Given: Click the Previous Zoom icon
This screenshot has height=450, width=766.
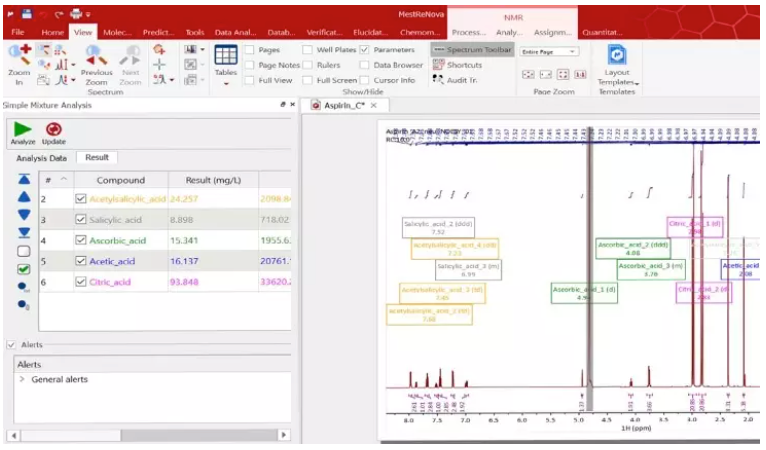Looking at the screenshot, I should pyautogui.click(x=97, y=58).
